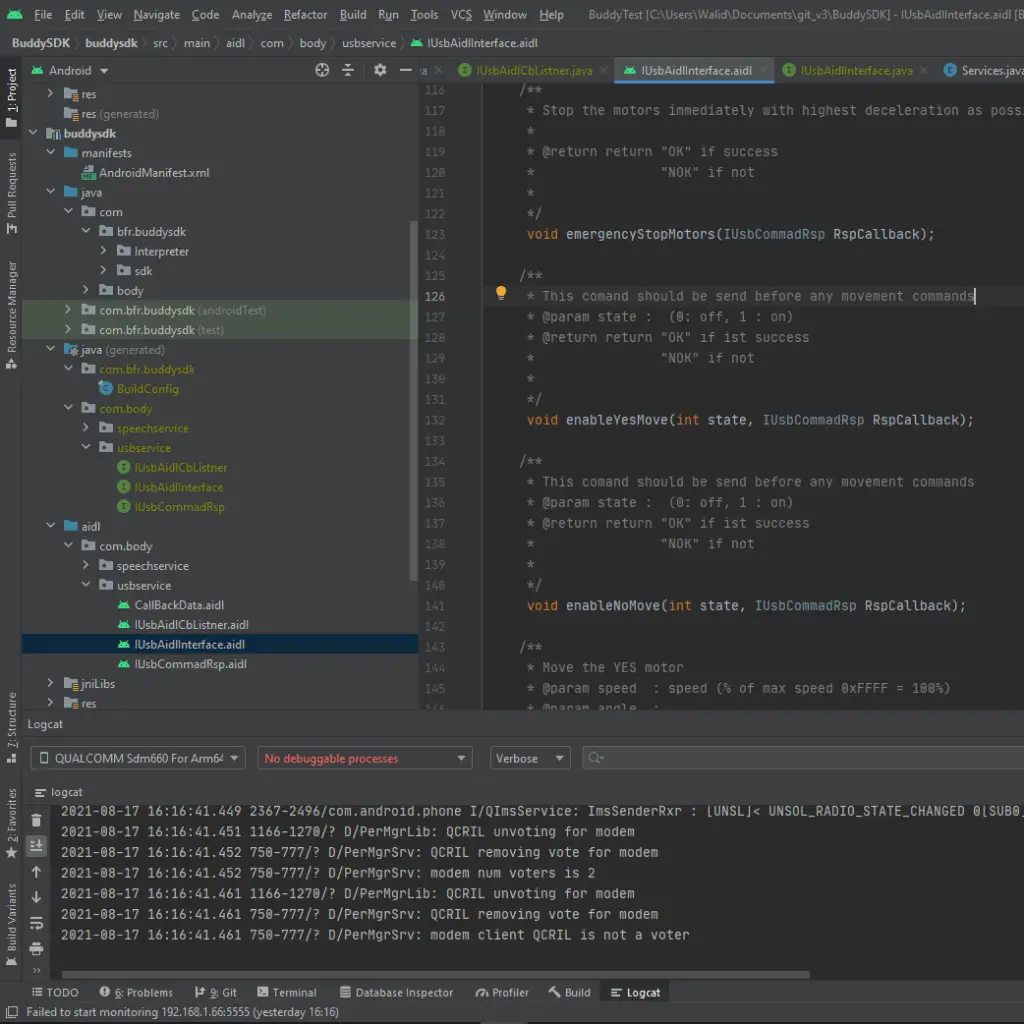This screenshot has width=1024, height=1024.
Task: Click the down arrow in logcat sidebar
Action: tap(37, 897)
